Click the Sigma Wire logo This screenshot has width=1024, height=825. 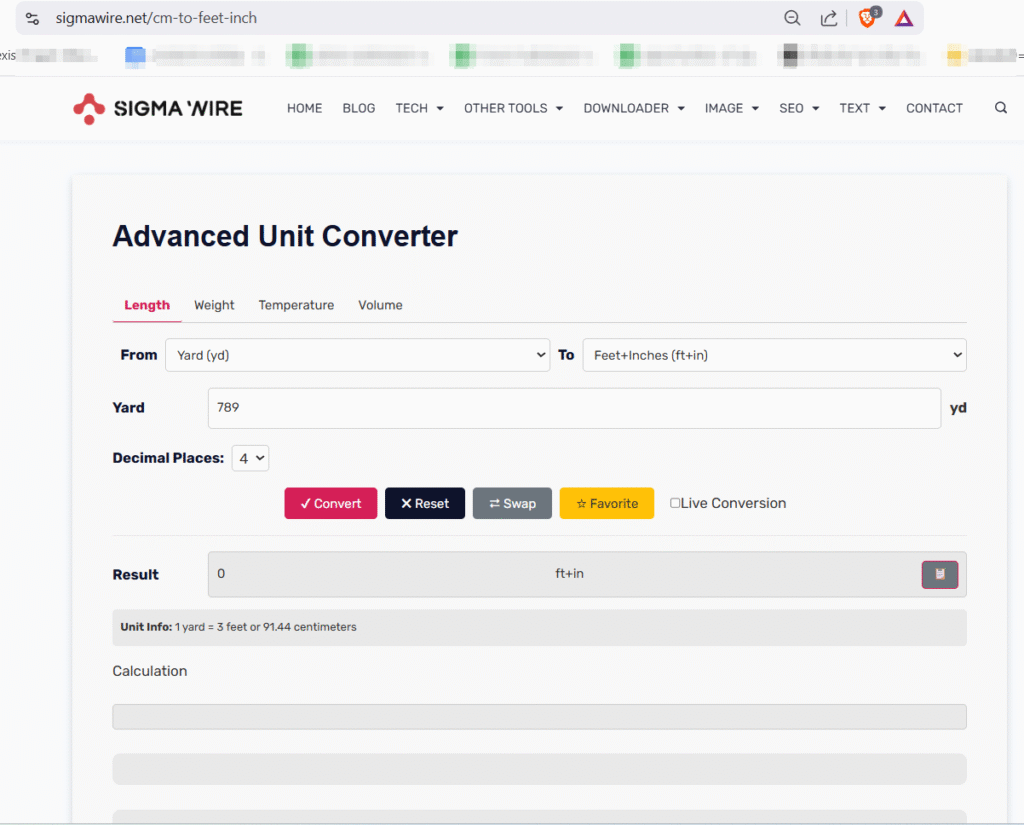[x=157, y=108]
